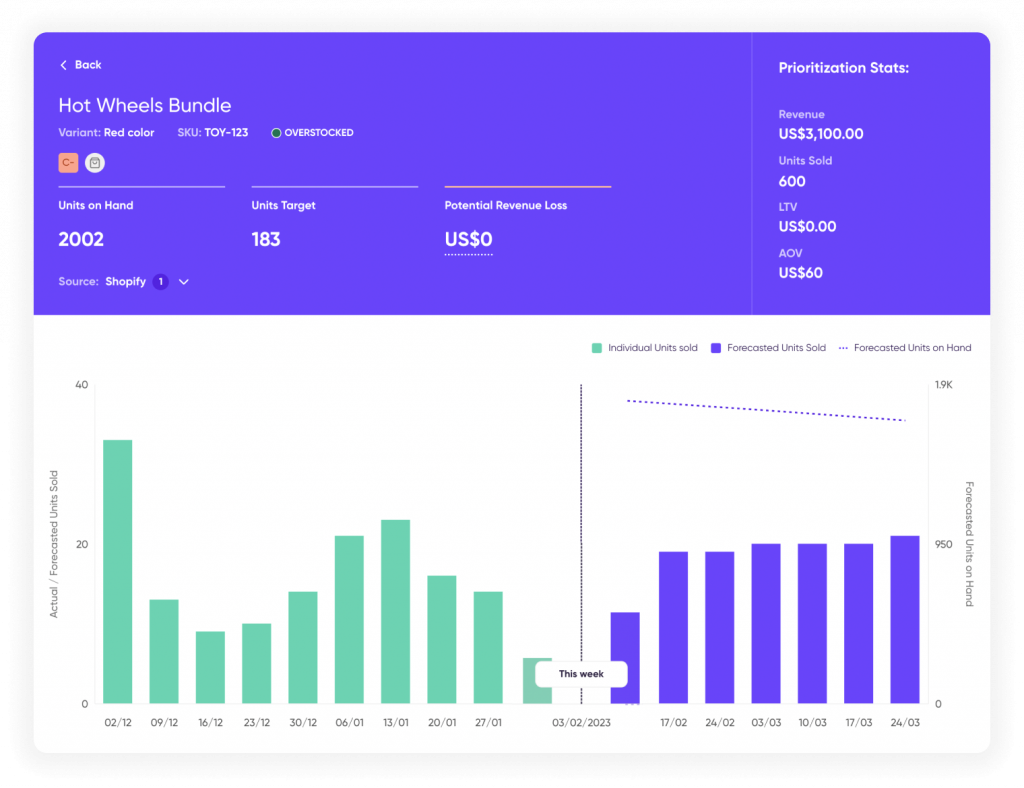Toggle Forecasted Units Sold legend item

coord(768,348)
